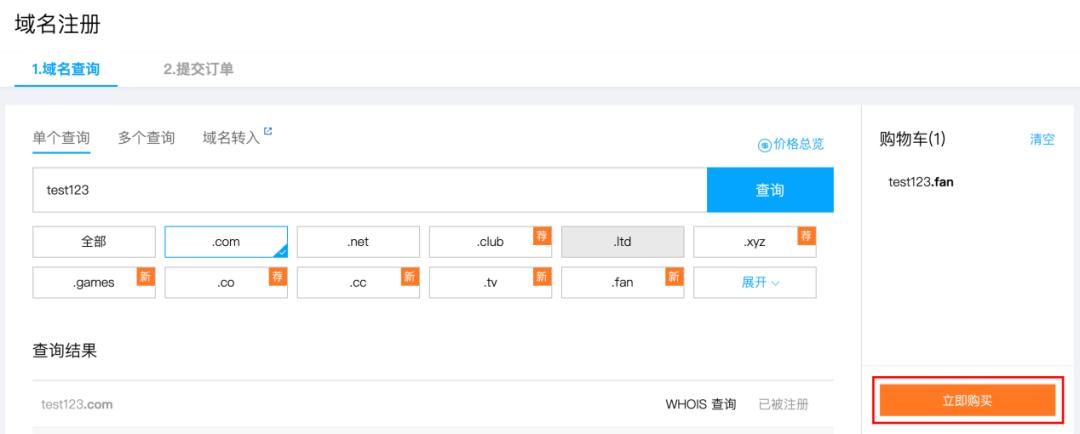
Task: Clear the shopping cart via 清空
Action: pyautogui.click(x=1042, y=139)
